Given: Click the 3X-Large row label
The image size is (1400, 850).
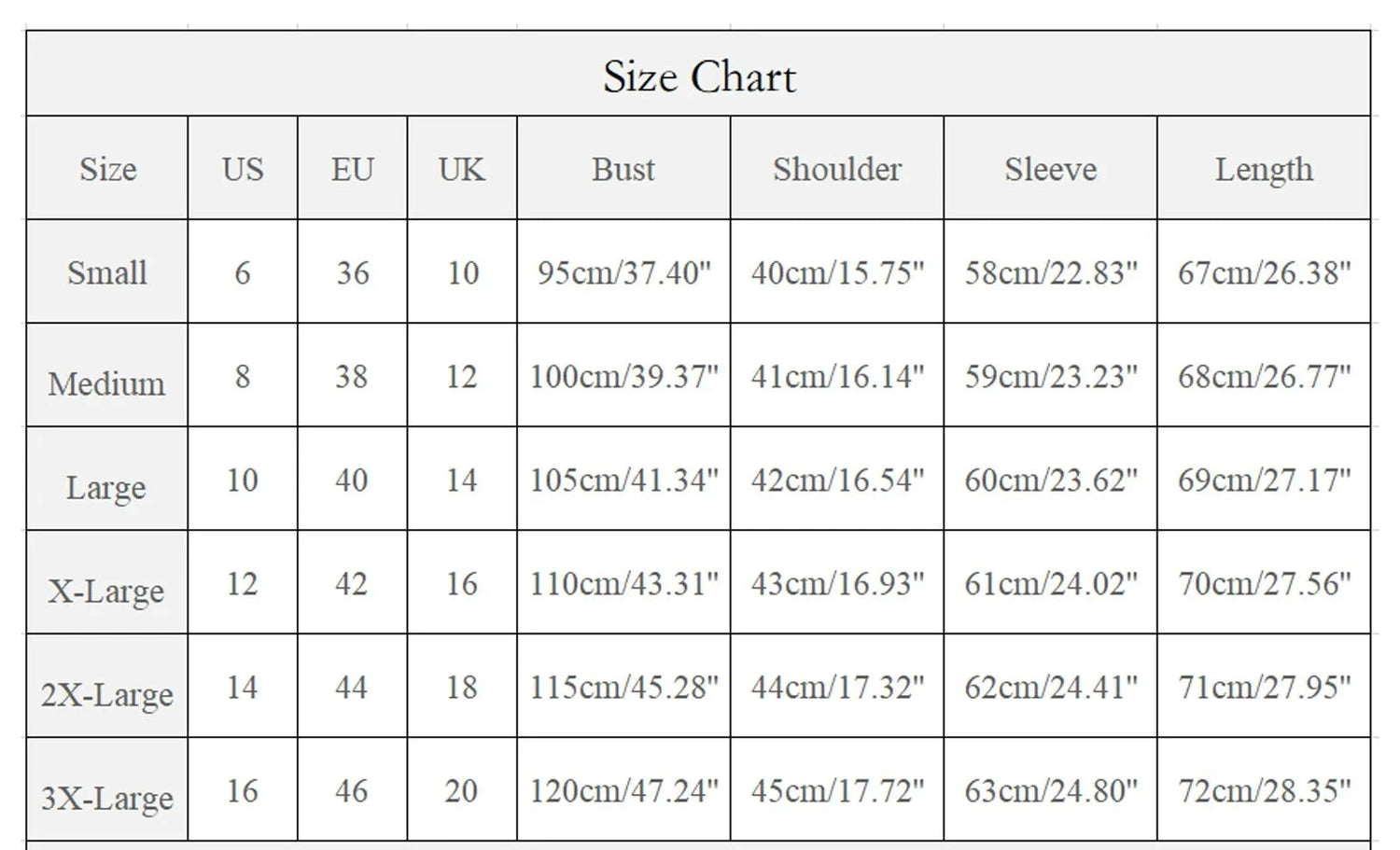Looking at the screenshot, I should tap(107, 798).
